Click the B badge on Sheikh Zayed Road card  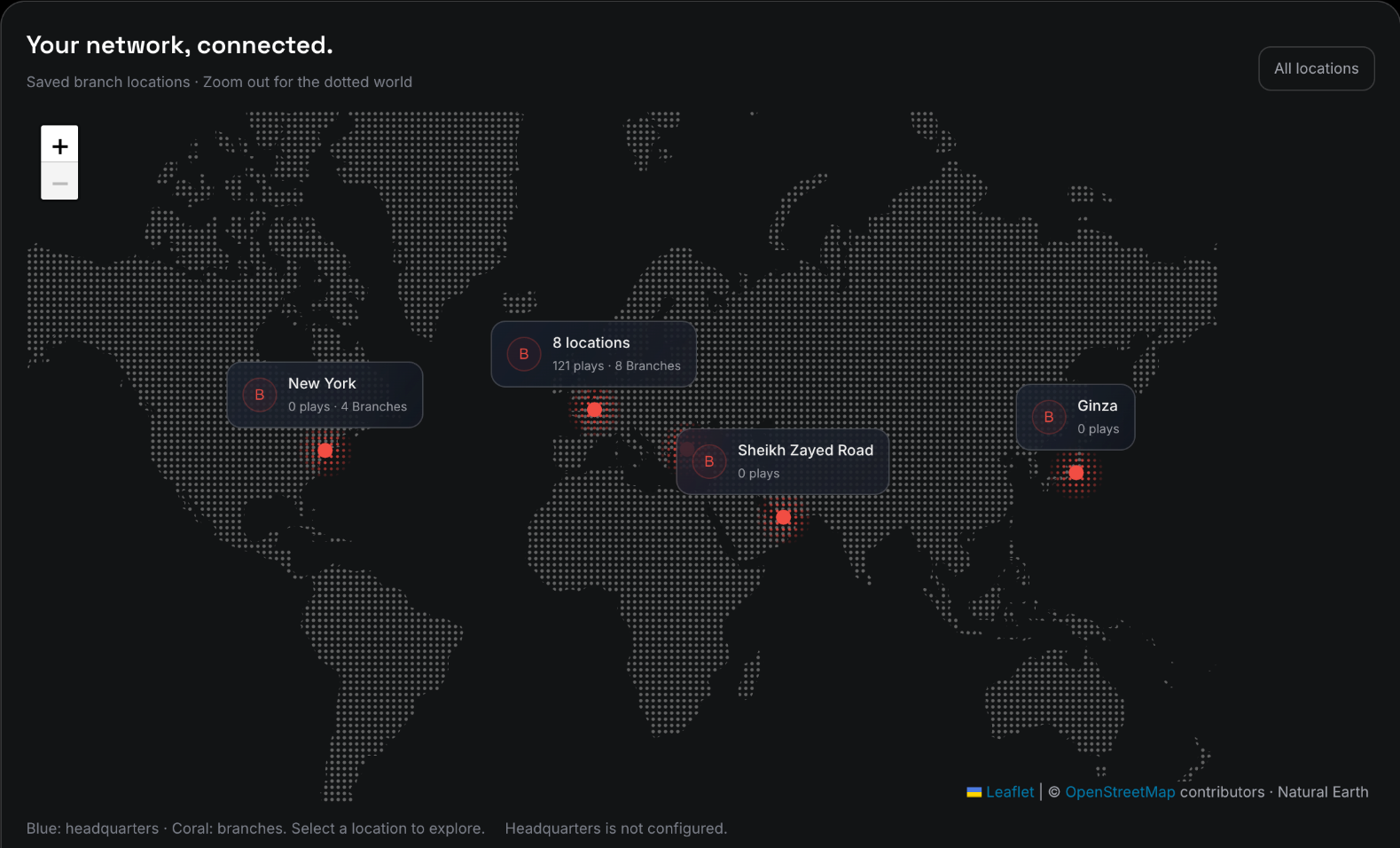pos(709,461)
